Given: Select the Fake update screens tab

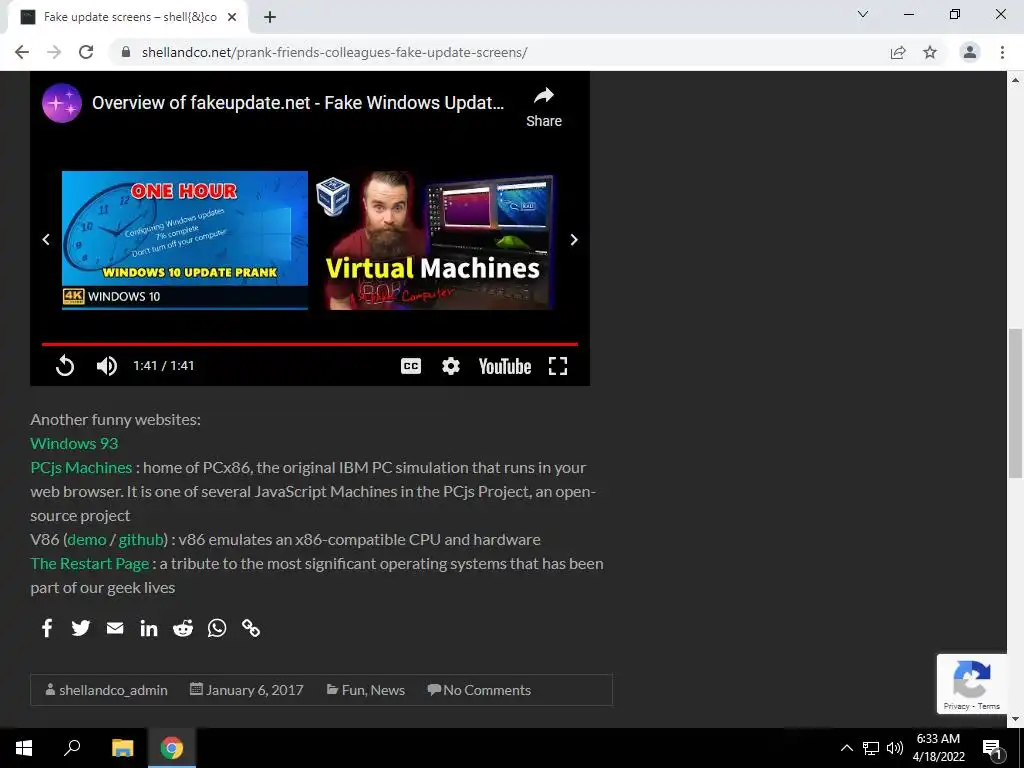Looking at the screenshot, I should 128,17.
